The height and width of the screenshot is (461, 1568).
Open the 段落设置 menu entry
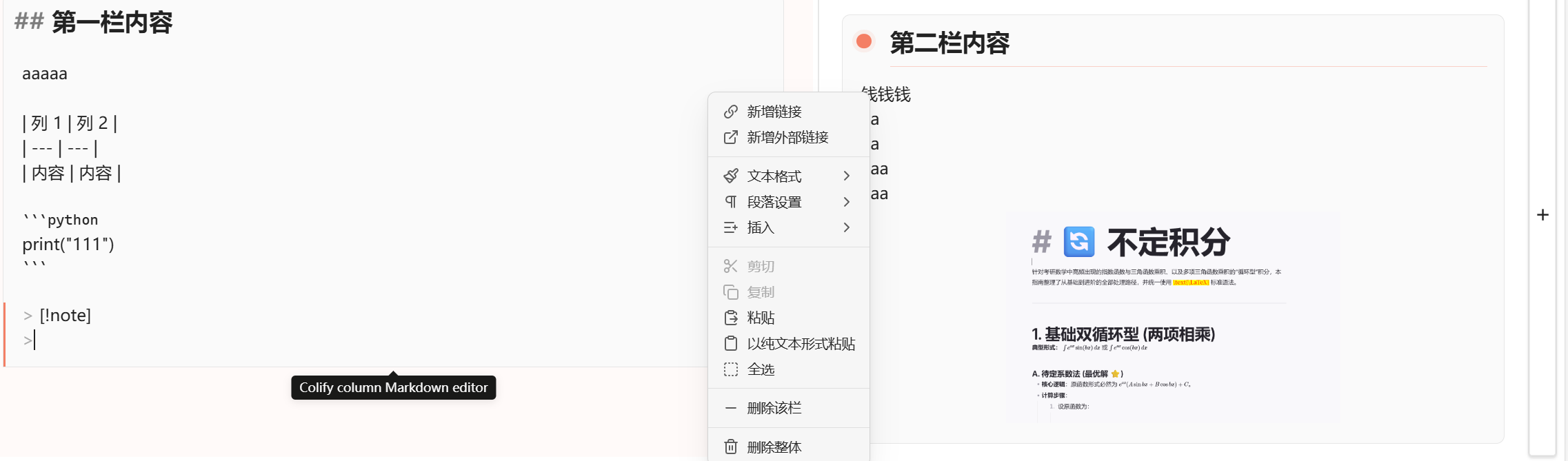789,202
